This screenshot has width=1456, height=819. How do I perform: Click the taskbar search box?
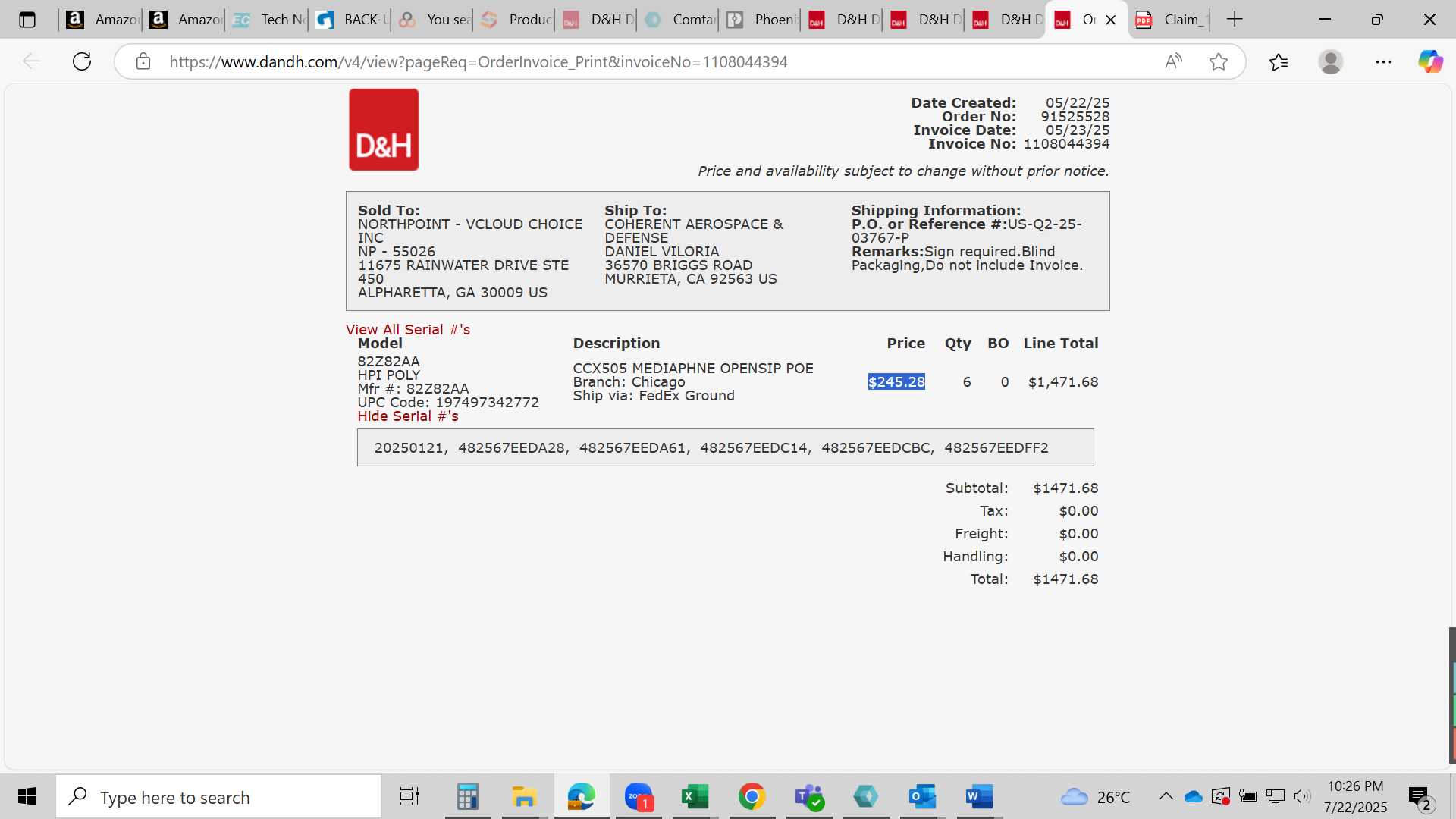click(218, 797)
